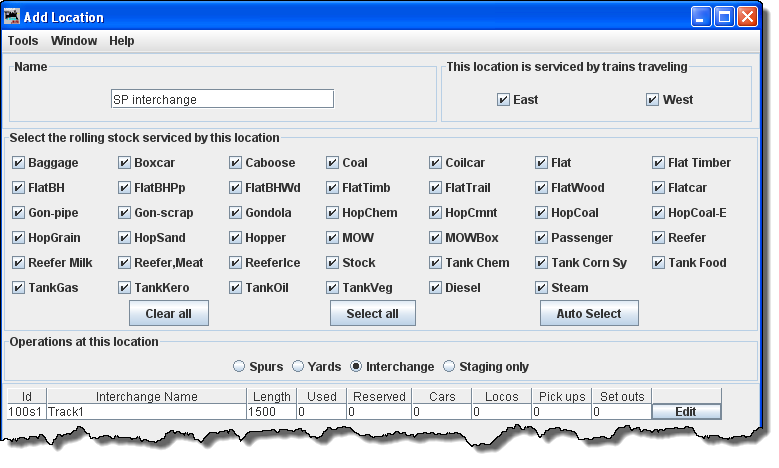Click the Interchange Name column header
The image size is (779, 468).
tap(146, 397)
